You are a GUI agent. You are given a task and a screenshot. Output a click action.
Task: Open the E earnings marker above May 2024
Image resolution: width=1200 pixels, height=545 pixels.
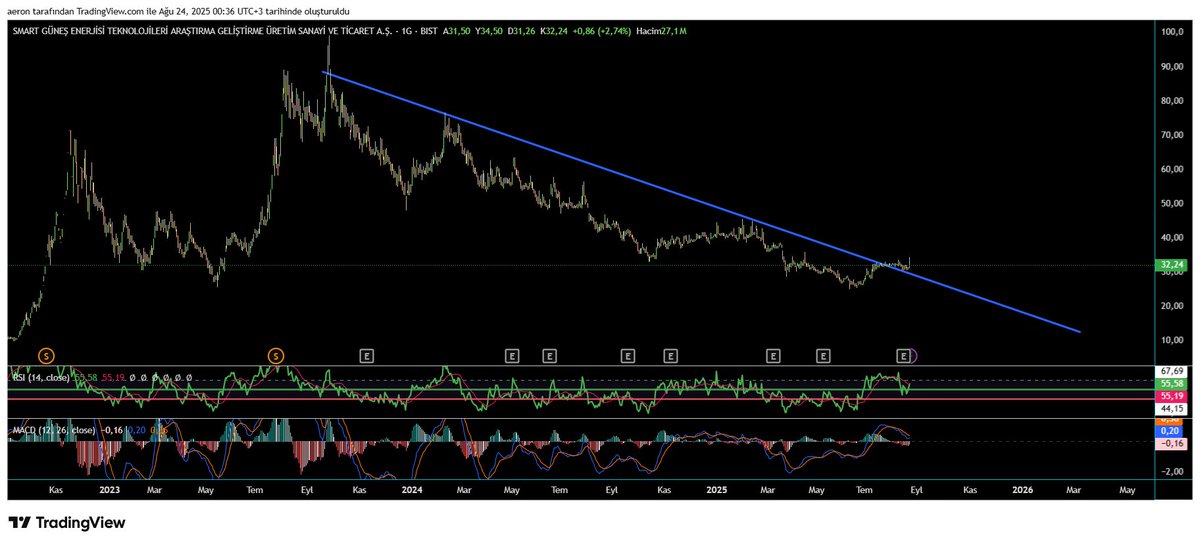(512, 355)
